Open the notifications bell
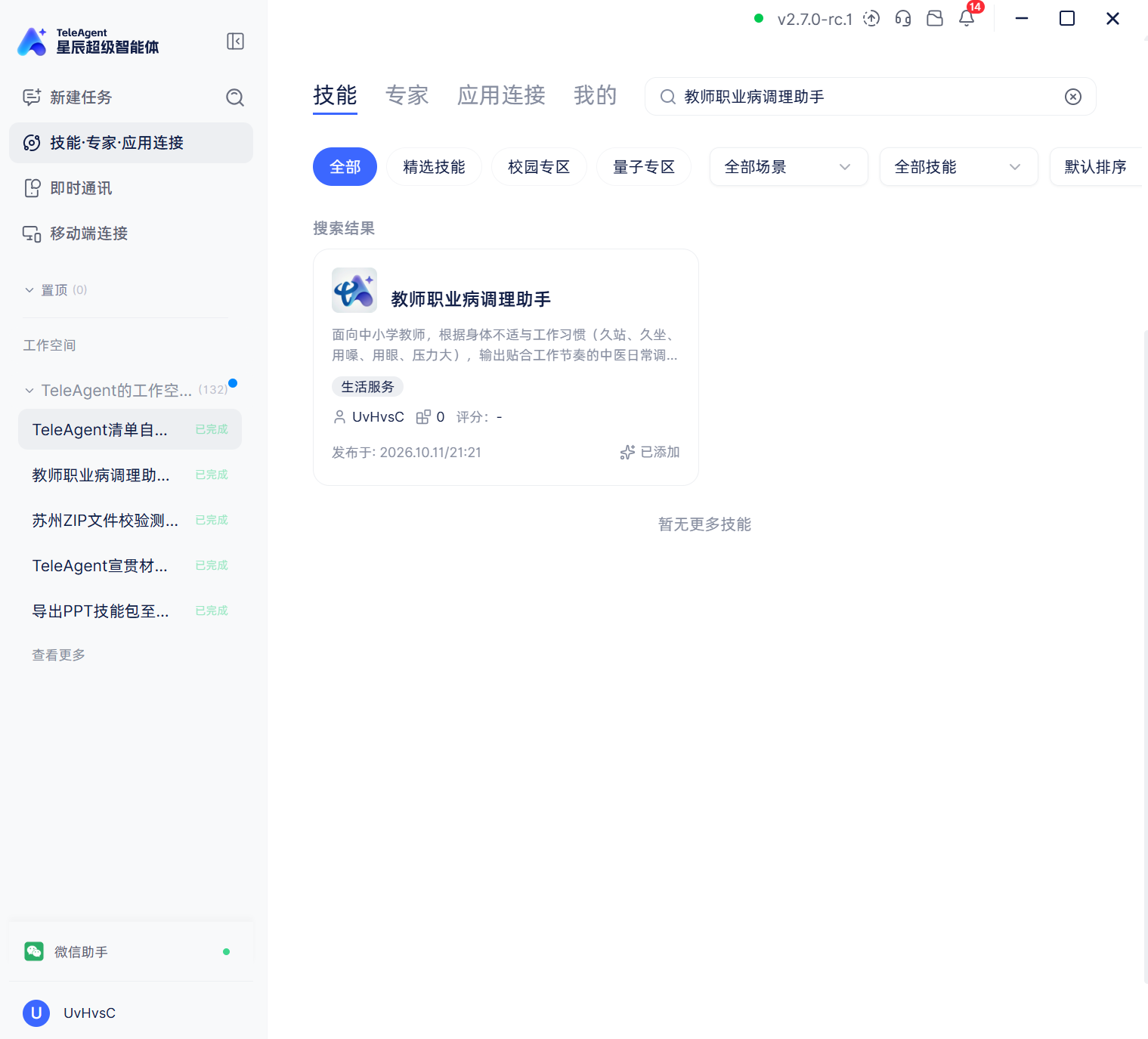1148x1039 pixels. pyautogui.click(x=967, y=19)
